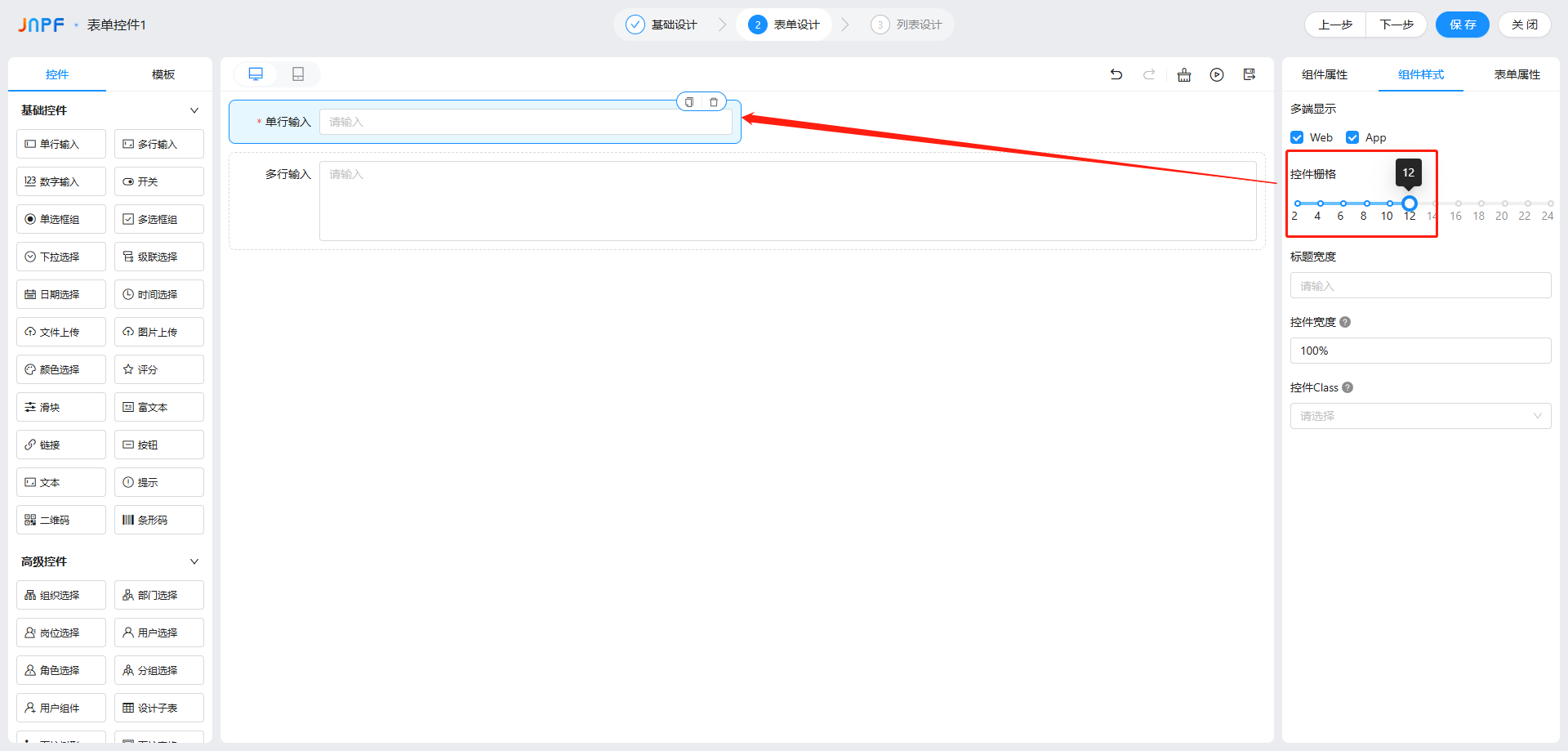
Task: Add the 数字输入 control
Action: (61, 181)
